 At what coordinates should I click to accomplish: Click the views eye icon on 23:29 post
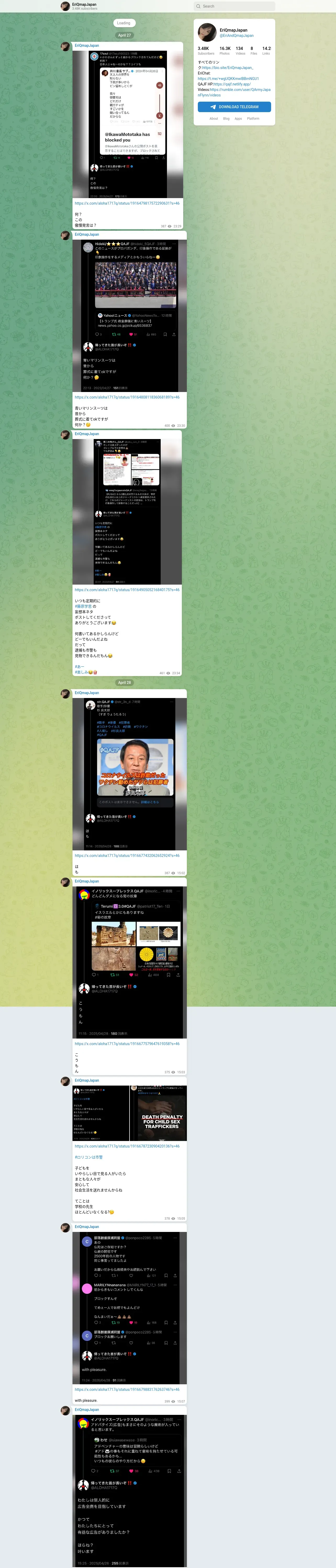(170, 226)
